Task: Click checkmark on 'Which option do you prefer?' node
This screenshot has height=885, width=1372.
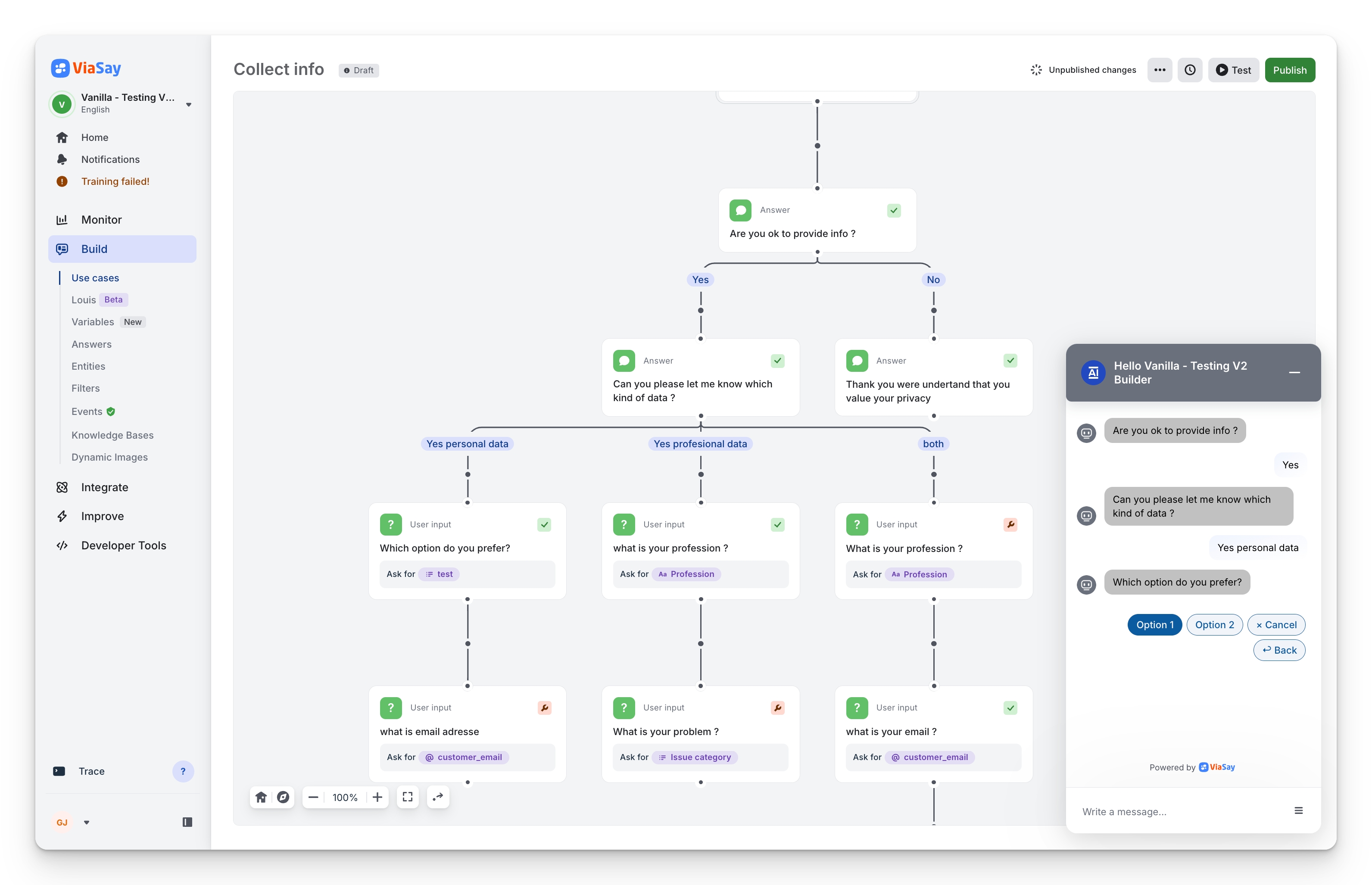Action: point(544,525)
